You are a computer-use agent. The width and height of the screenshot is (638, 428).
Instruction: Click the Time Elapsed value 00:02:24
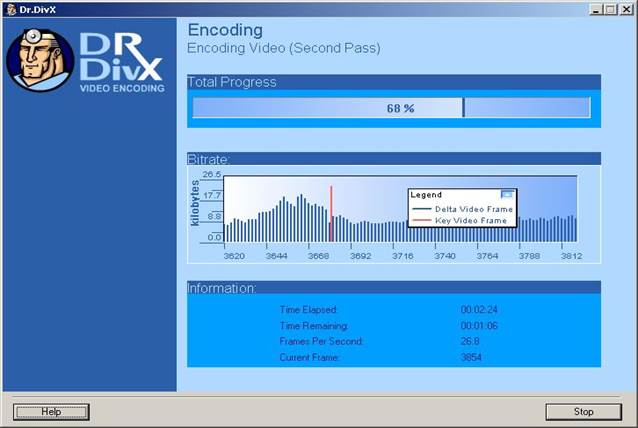pyautogui.click(x=479, y=310)
